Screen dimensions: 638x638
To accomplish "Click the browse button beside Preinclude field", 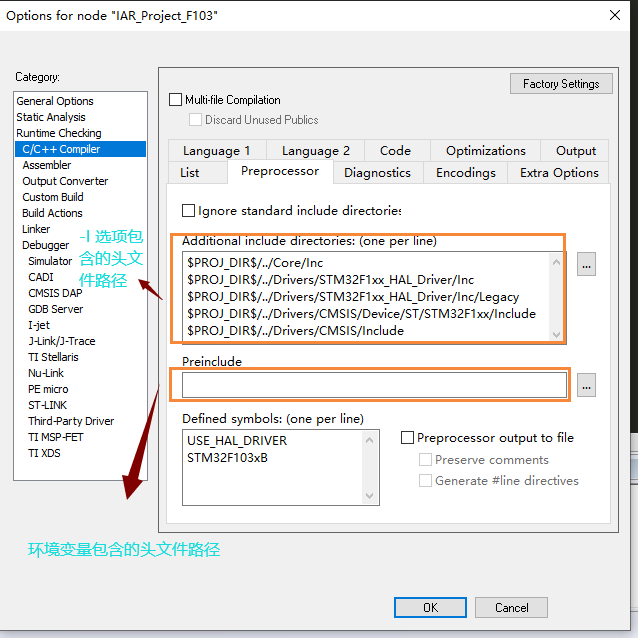I will (x=587, y=385).
